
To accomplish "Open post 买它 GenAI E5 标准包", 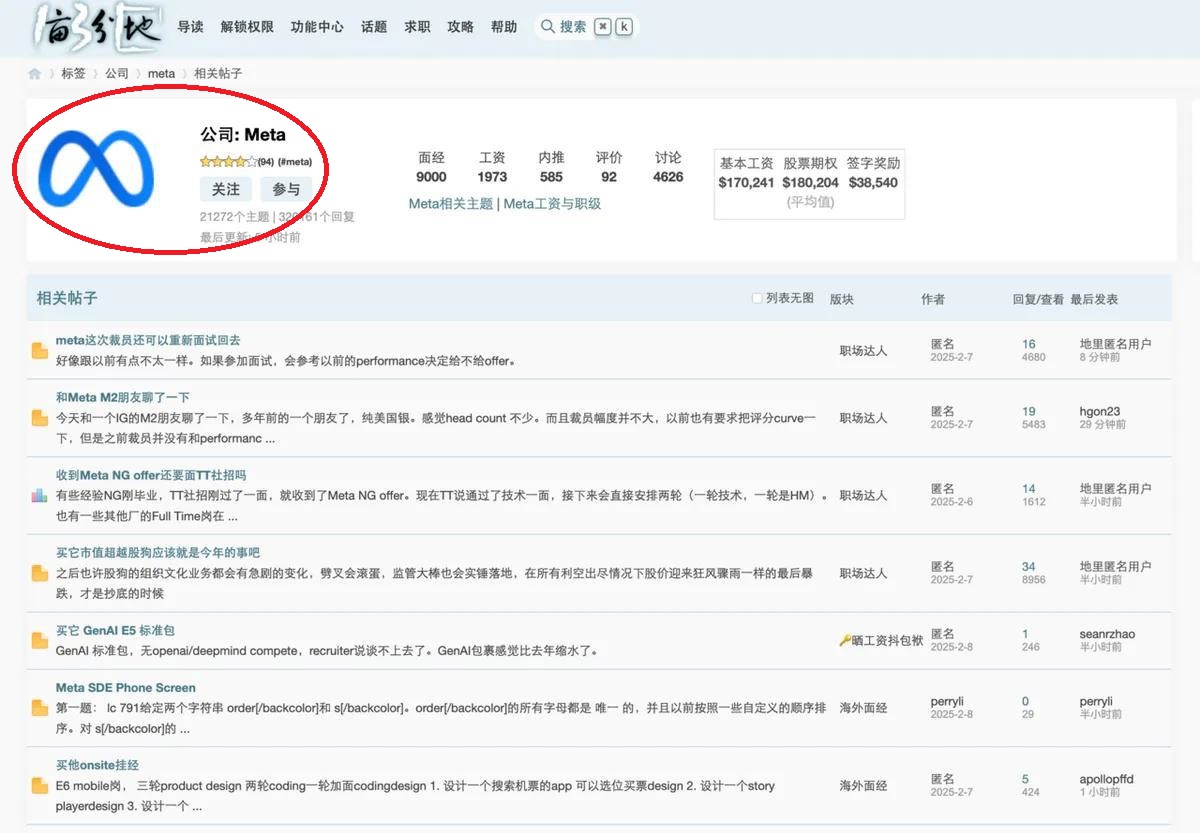I will pos(115,631).
